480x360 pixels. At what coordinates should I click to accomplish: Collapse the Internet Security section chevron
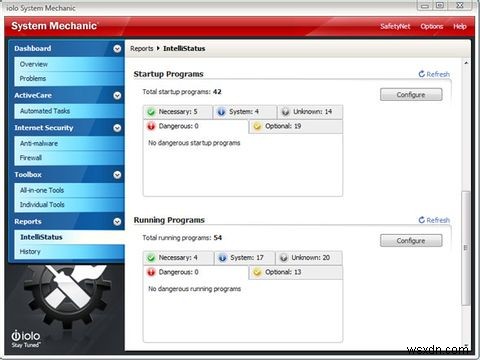click(117, 128)
